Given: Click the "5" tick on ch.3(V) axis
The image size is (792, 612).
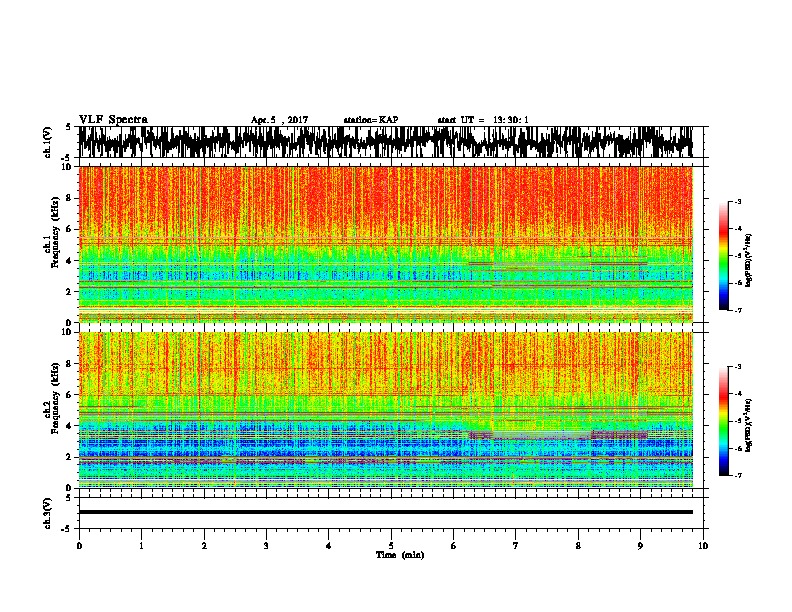Looking at the screenshot, I should [x=69, y=498].
